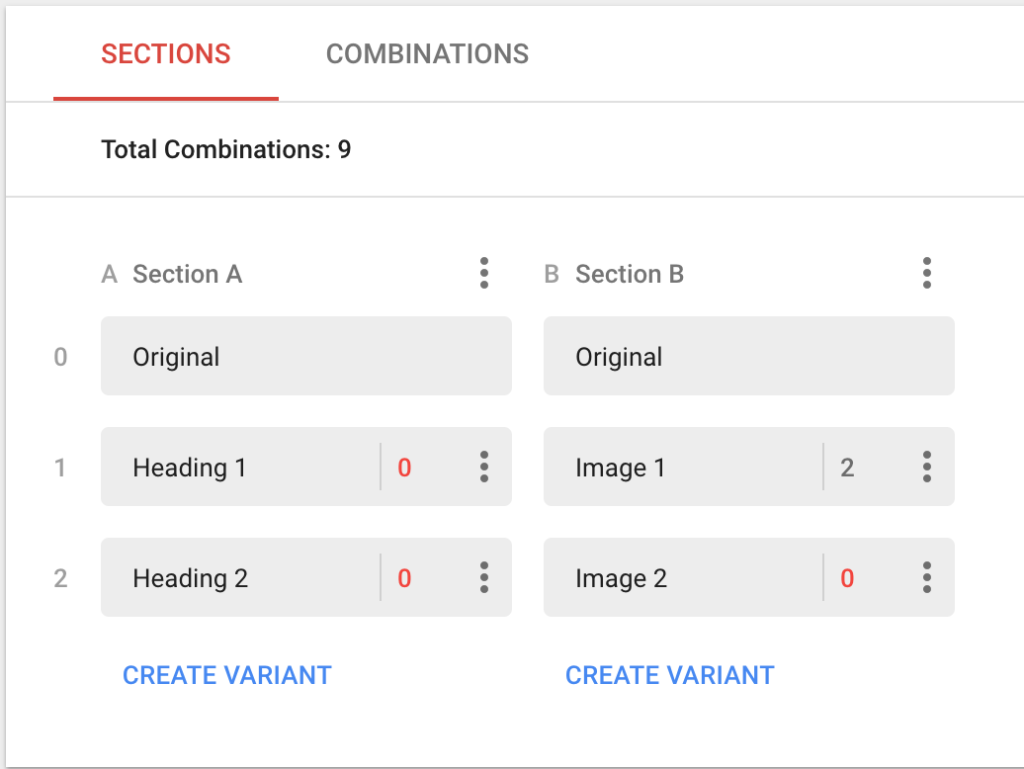Click the Section A title label

[187, 274]
